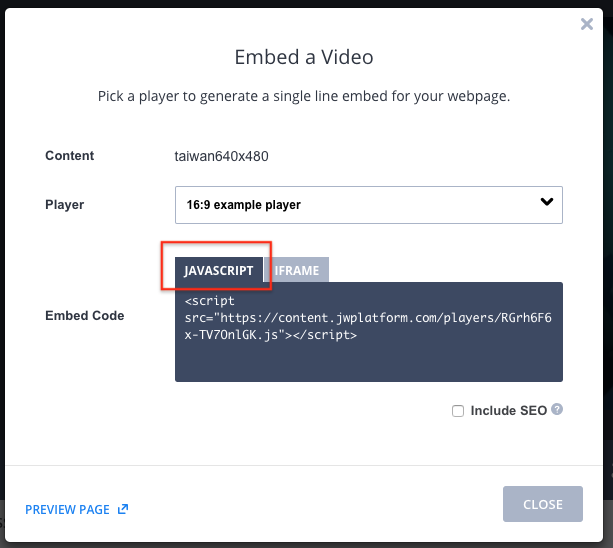
Task: Click the gray CLOSE button
Action: (543, 504)
